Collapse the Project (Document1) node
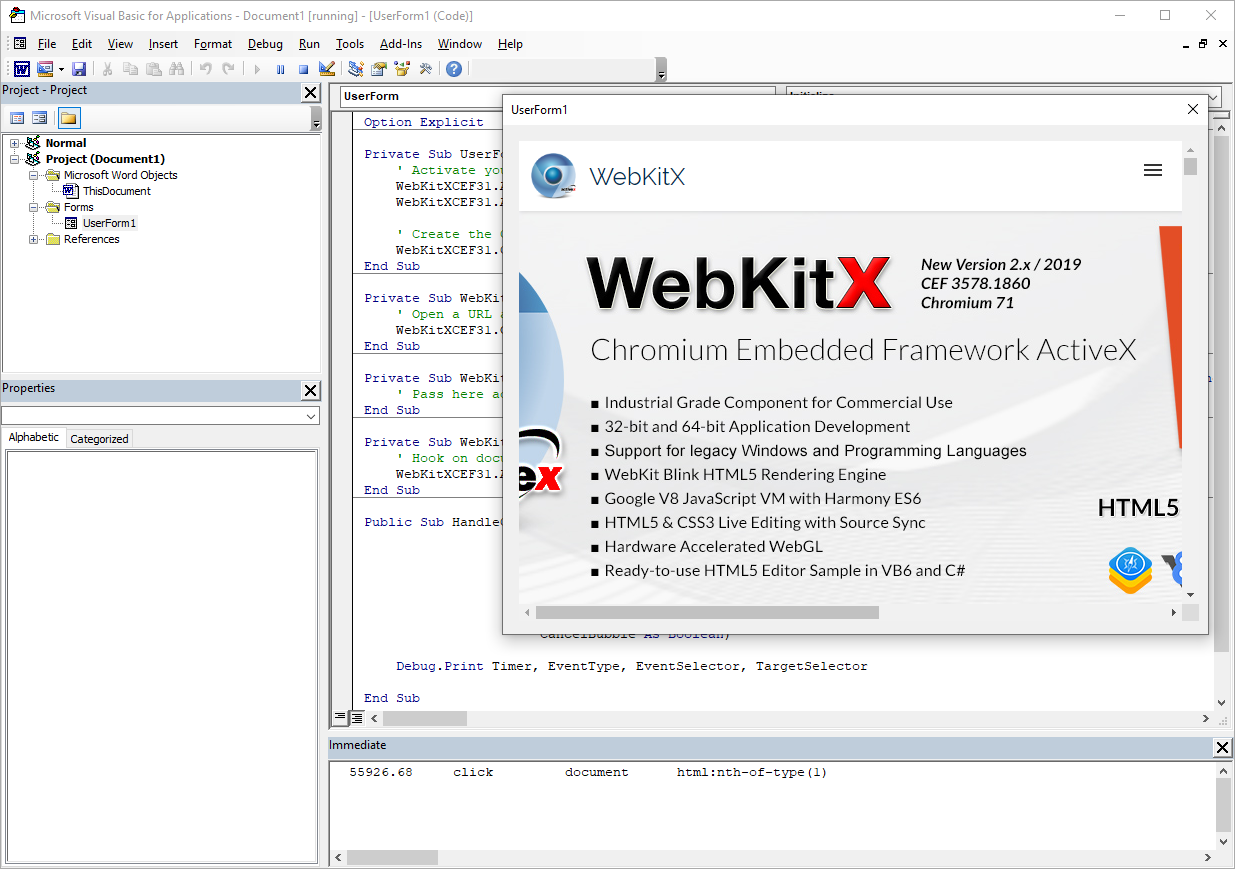 coord(15,159)
